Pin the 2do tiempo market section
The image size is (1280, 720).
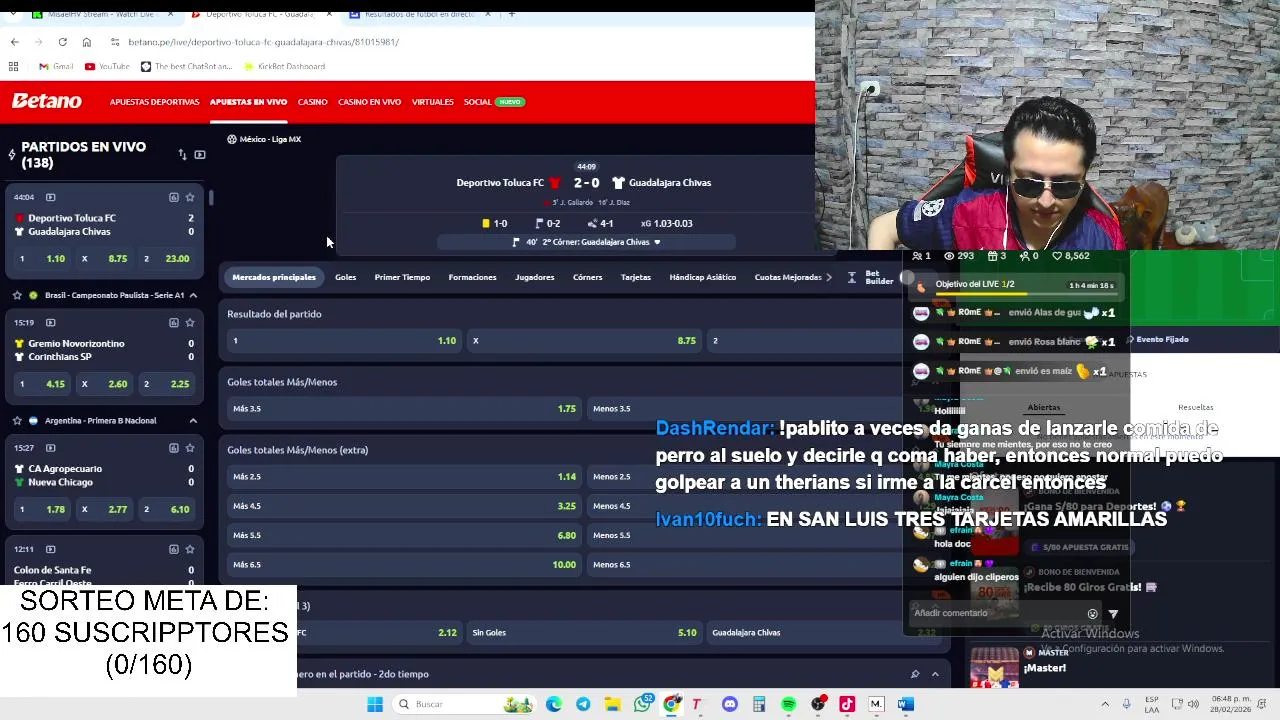point(914,674)
